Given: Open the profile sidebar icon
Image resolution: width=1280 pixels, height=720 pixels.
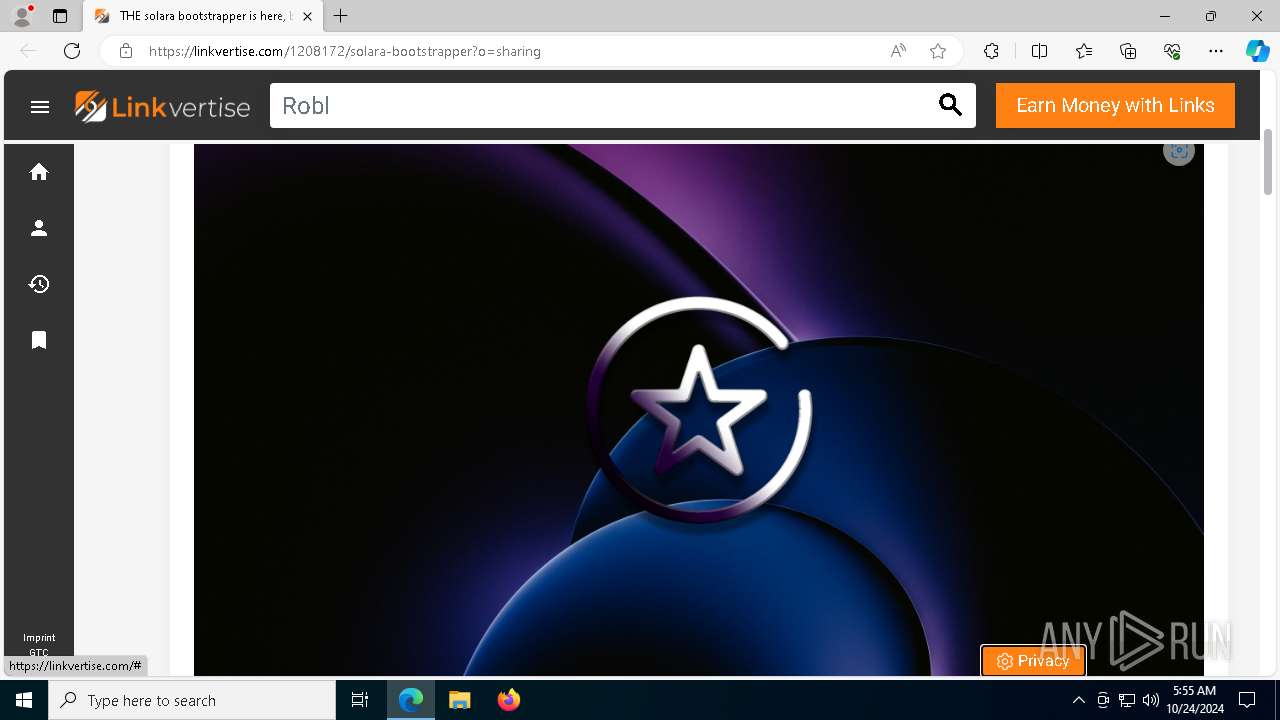Looking at the screenshot, I should click(39, 228).
